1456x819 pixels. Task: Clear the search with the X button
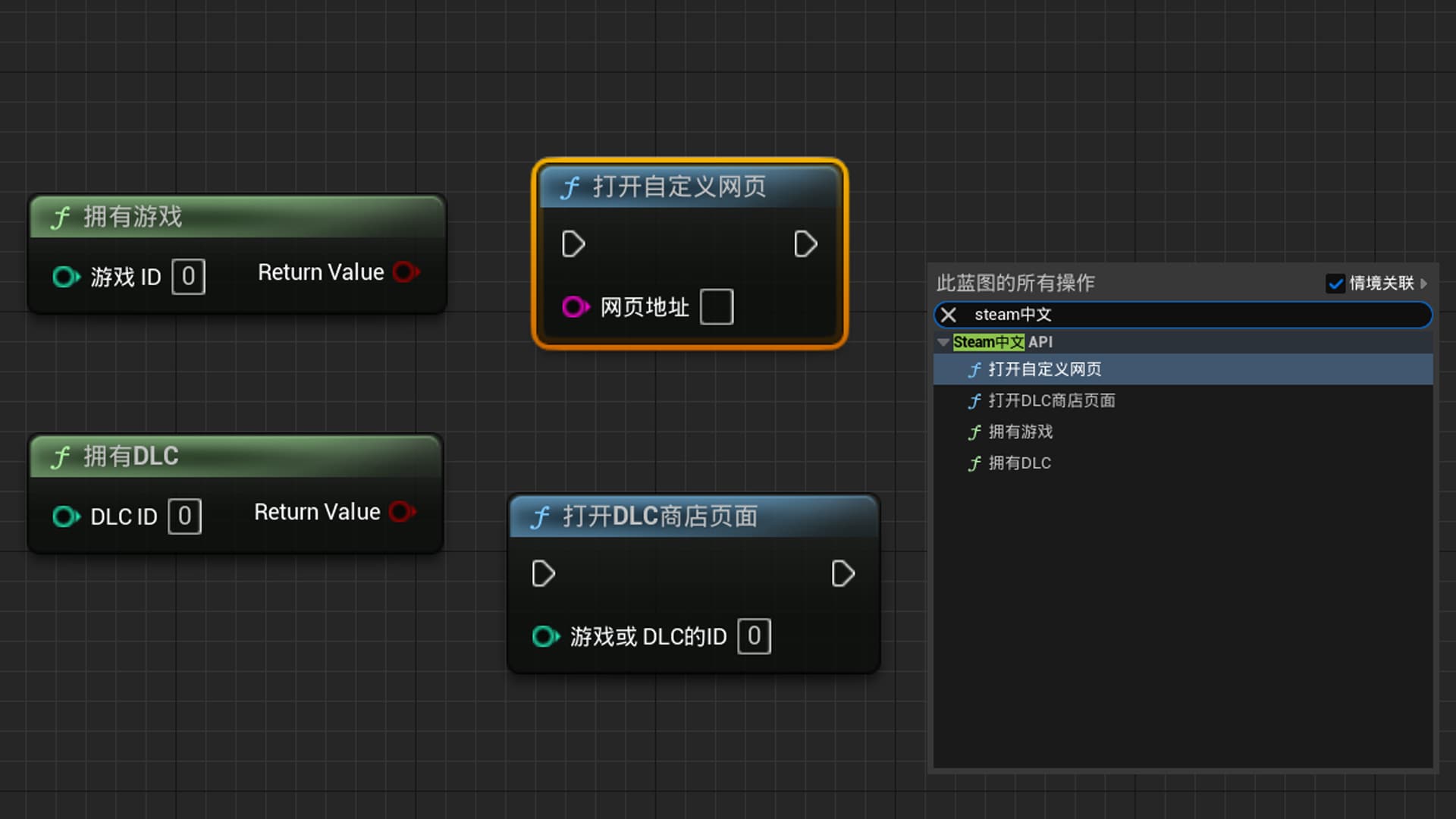948,315
